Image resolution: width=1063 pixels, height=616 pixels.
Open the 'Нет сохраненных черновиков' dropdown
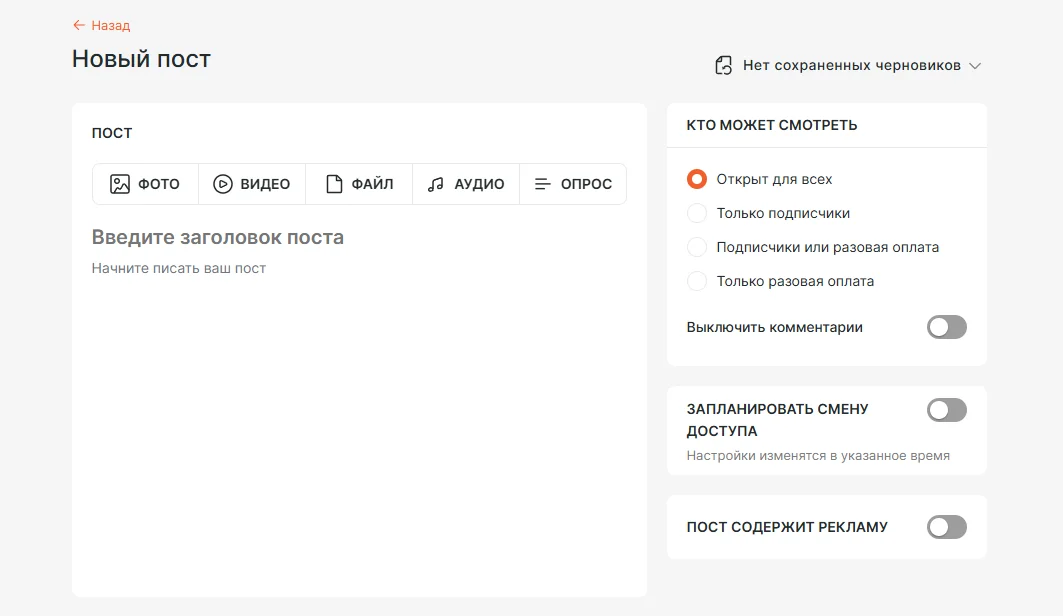[x=851, y=65]
